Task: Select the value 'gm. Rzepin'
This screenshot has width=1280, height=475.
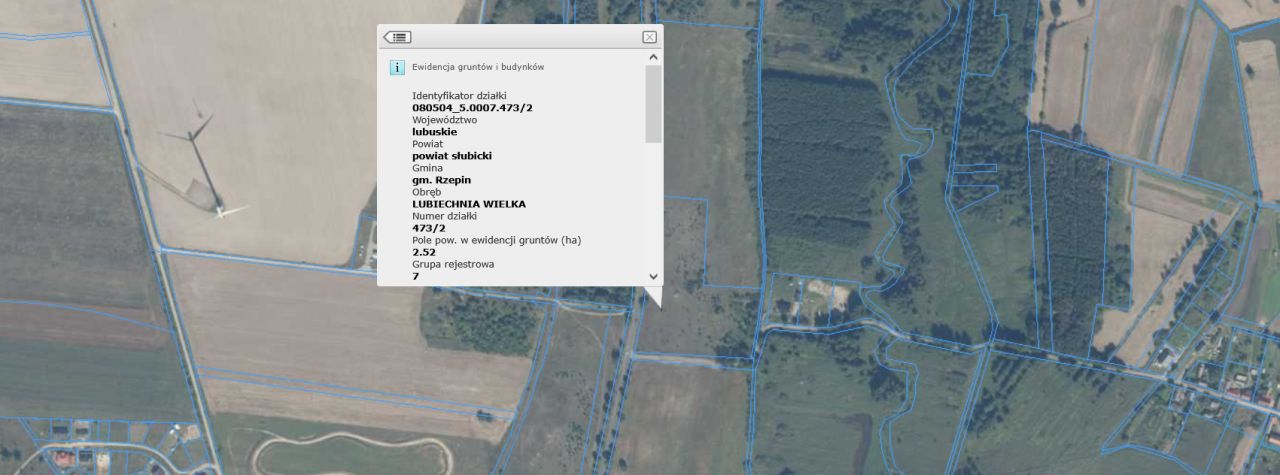Action: [x=442, y=180]
